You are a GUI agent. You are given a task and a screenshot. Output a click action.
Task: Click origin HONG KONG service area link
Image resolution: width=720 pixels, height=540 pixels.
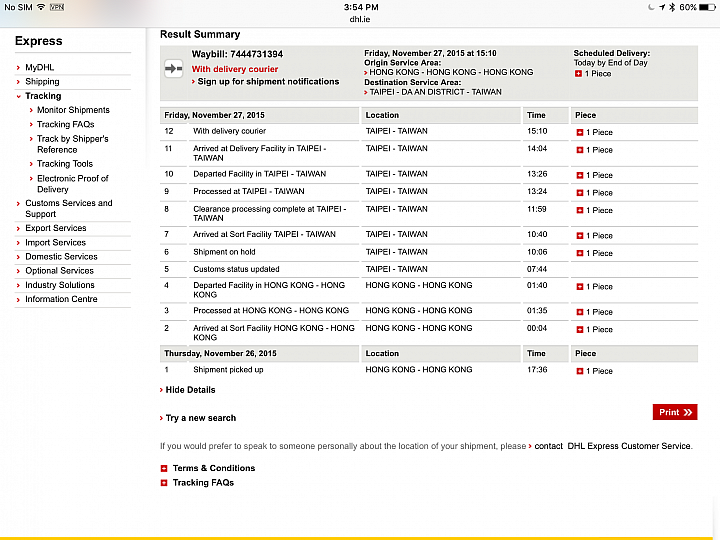pos(451,72)
